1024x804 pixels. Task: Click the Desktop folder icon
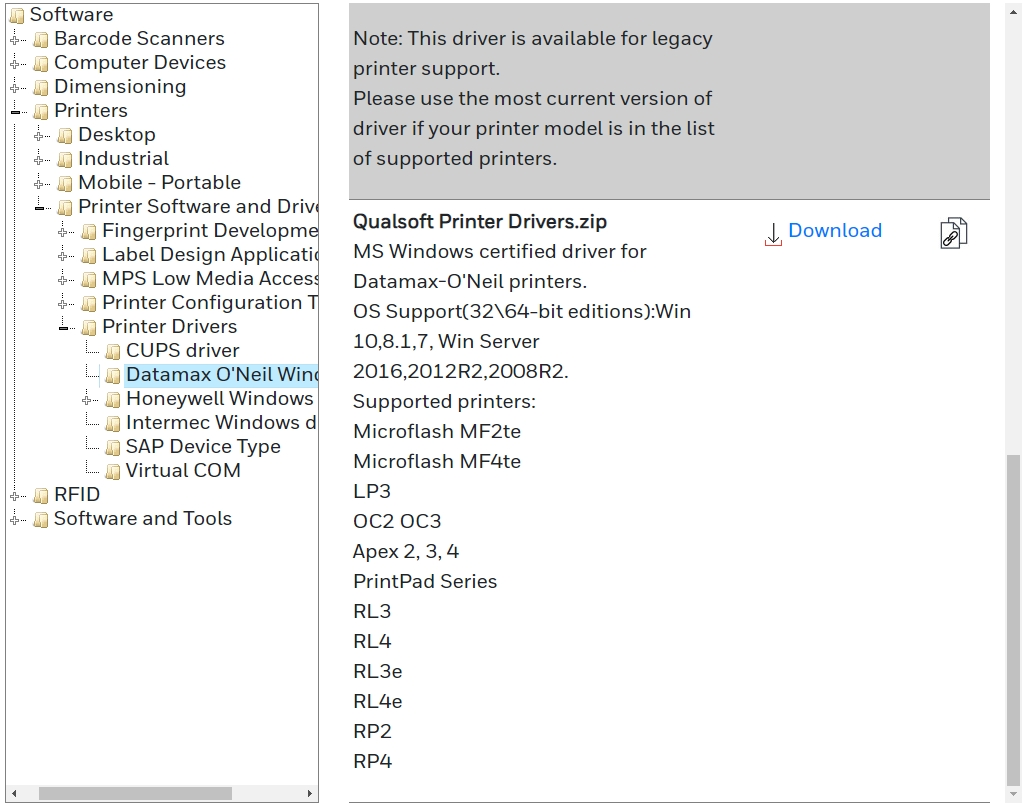coord(65,135)
